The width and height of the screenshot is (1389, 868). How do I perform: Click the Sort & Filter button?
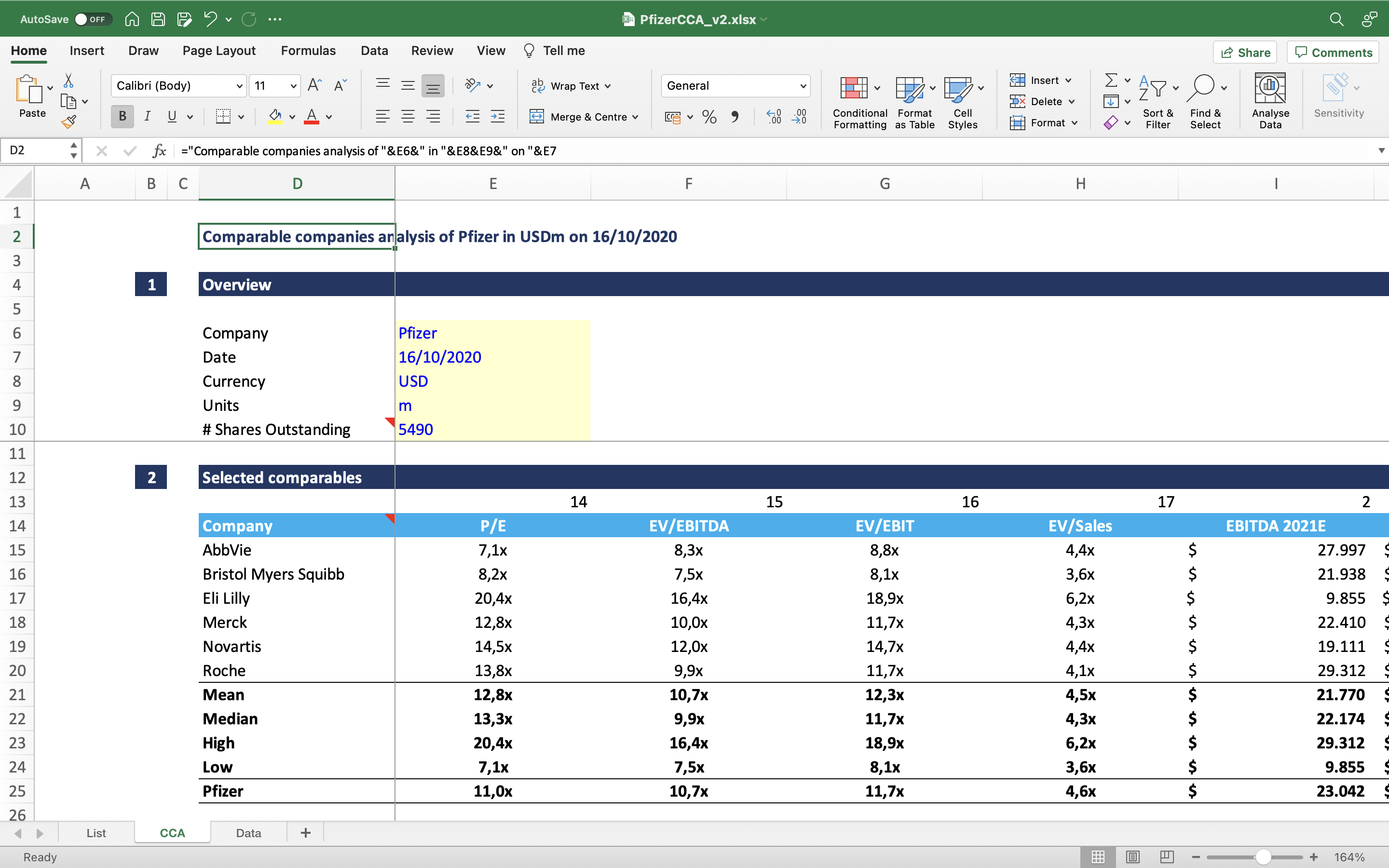(1157, 102)
